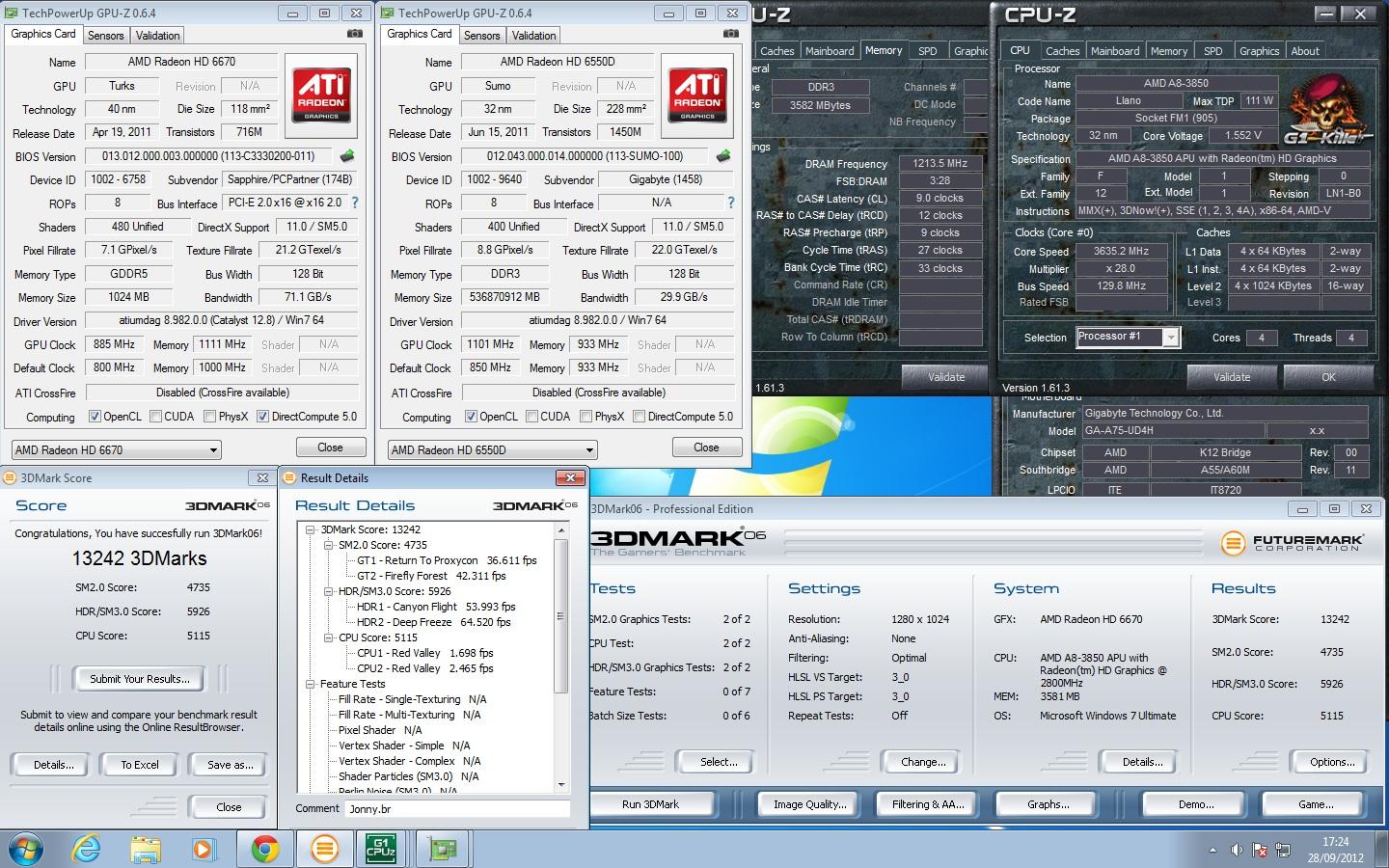Switch to G1 CPU-Z taskbar icon

pos(381,849)
